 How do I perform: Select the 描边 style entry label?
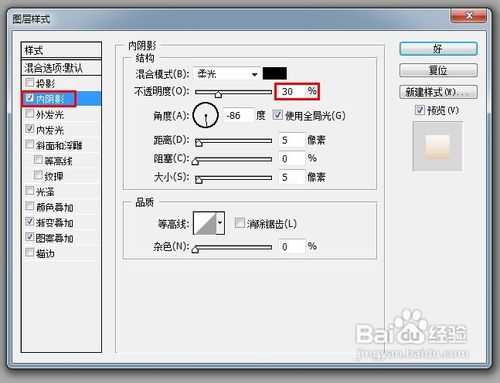pyautogui.click(x=45, y=253)
